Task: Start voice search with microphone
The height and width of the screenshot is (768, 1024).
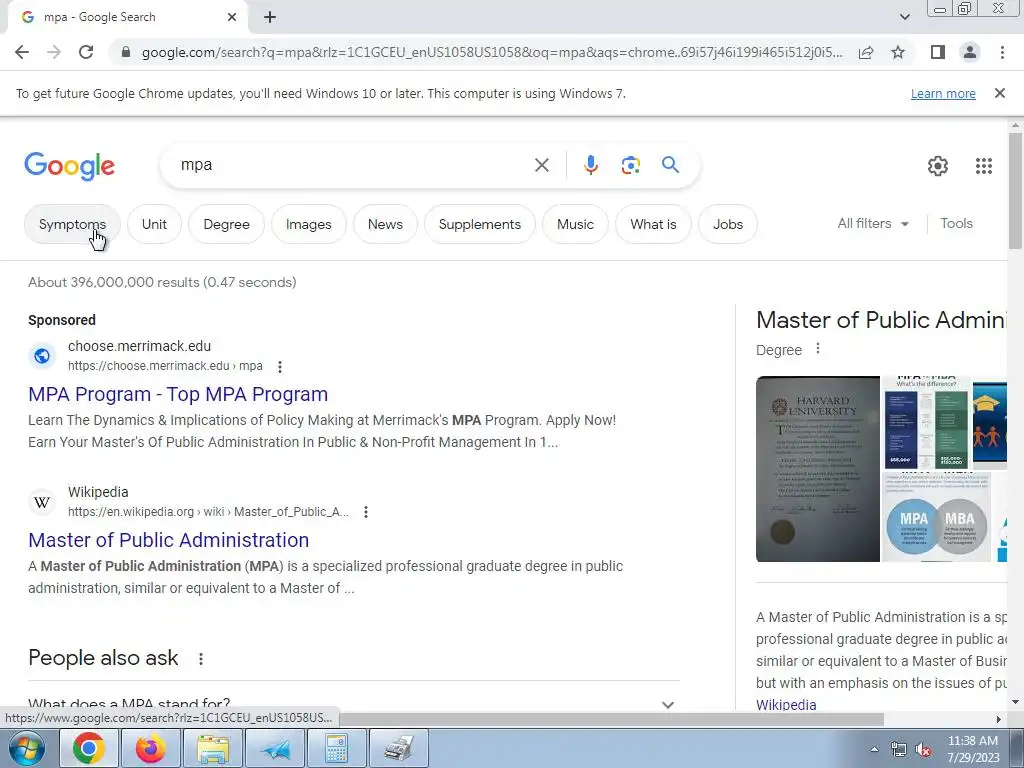Action: click(590, 165)
